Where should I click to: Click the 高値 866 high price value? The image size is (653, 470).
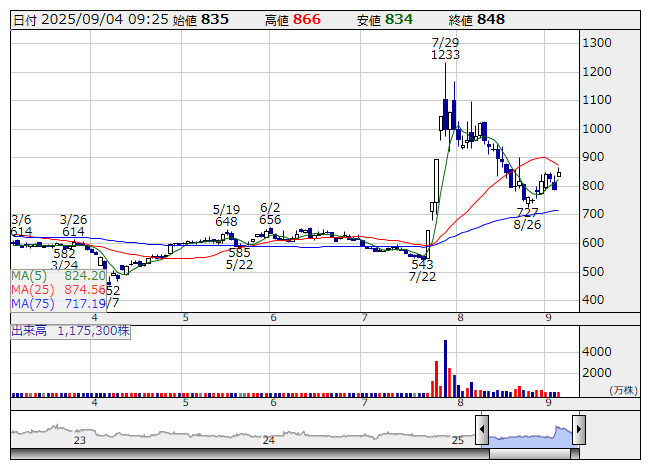pos(306,19)
